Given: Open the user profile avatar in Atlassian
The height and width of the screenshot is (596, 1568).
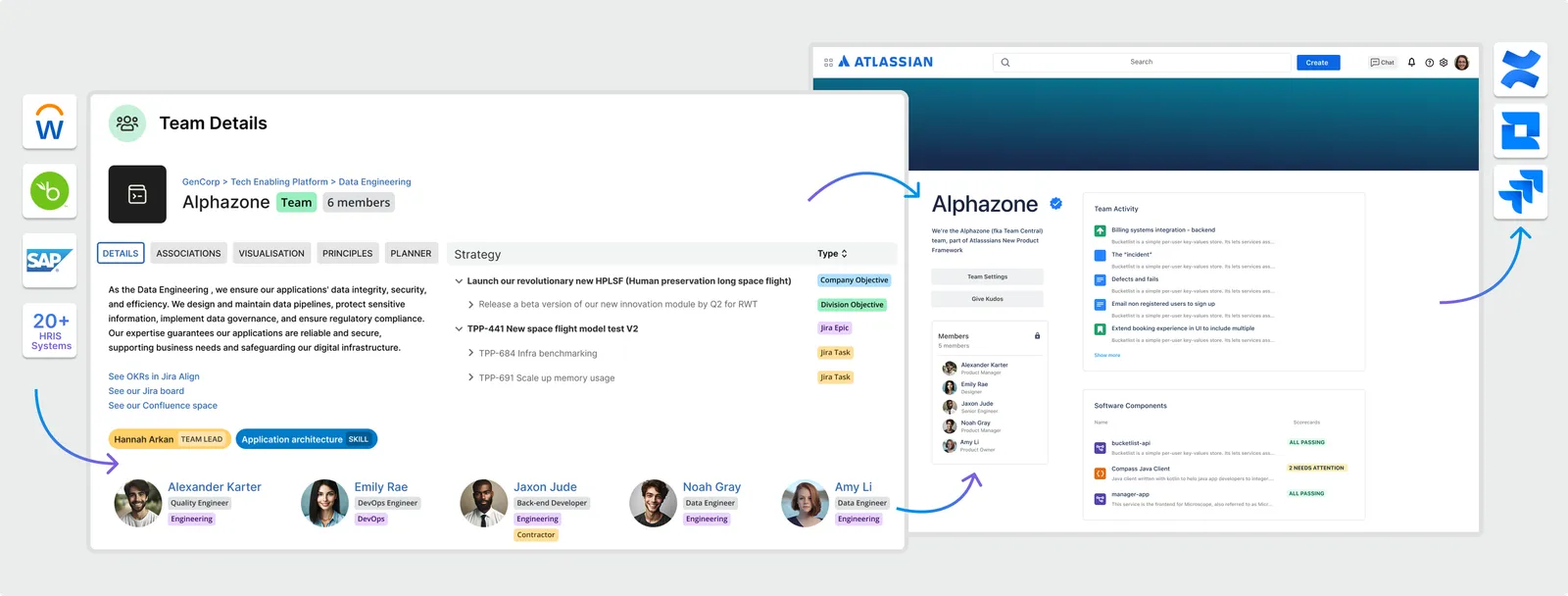Looking at the screenshot, I should 1462,63.
